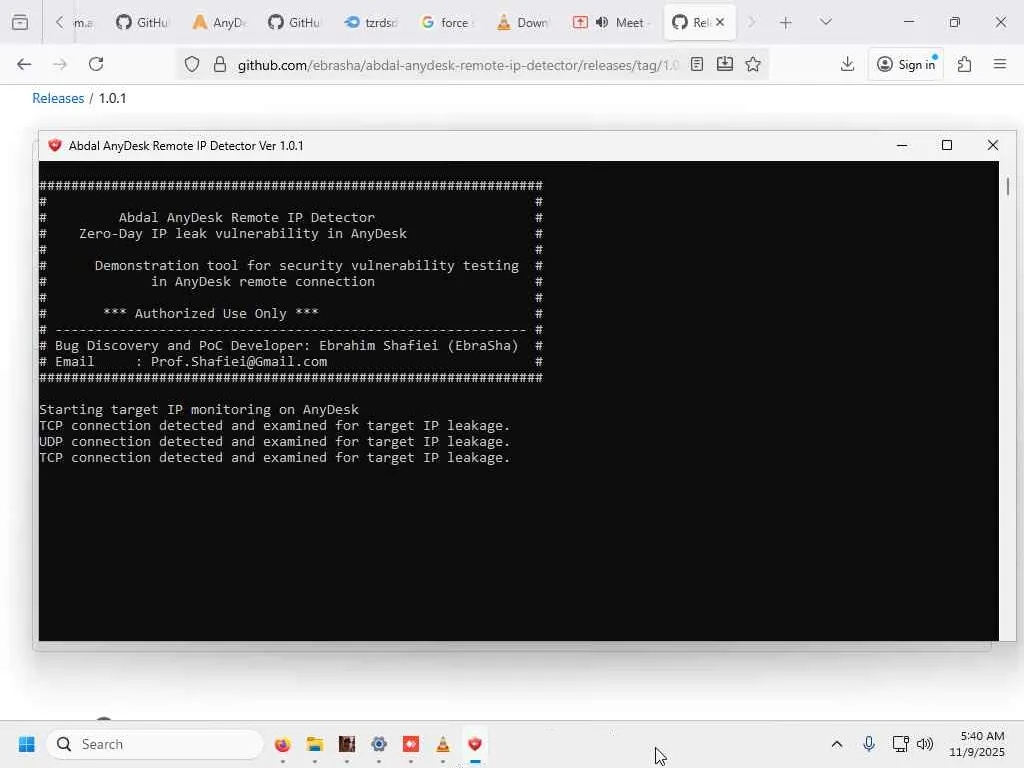Open the brown book app on taskbar

tap(347, 744)
